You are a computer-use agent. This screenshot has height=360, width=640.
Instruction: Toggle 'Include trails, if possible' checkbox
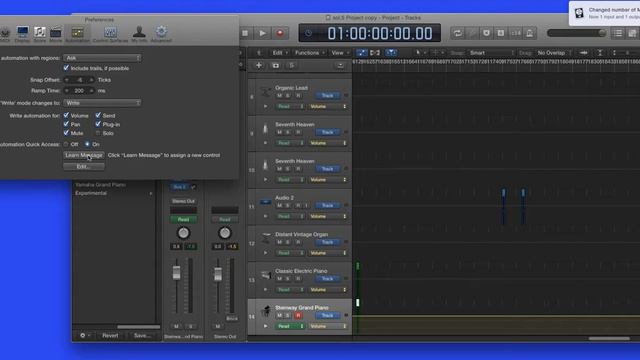coord(66,68)
